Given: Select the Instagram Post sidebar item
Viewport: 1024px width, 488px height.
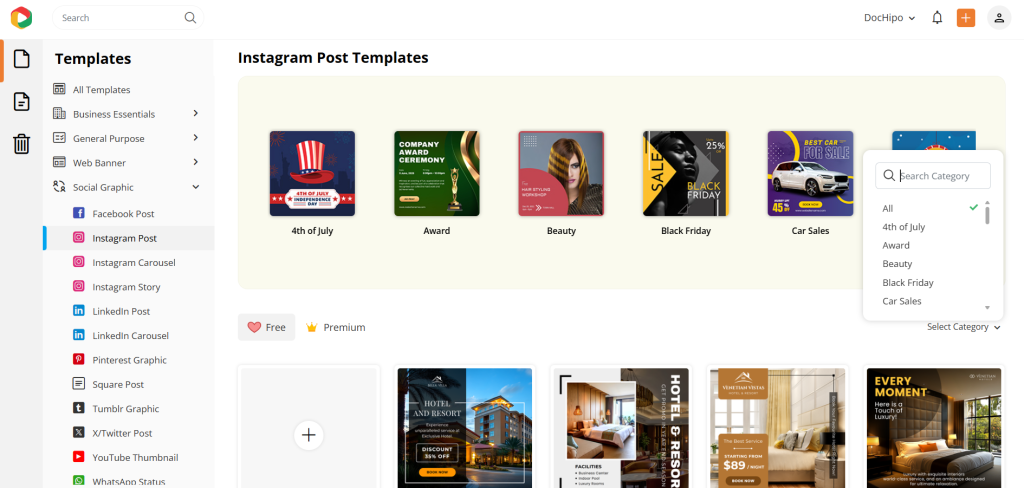Looking at the screenshot, I should coord(129,238).
